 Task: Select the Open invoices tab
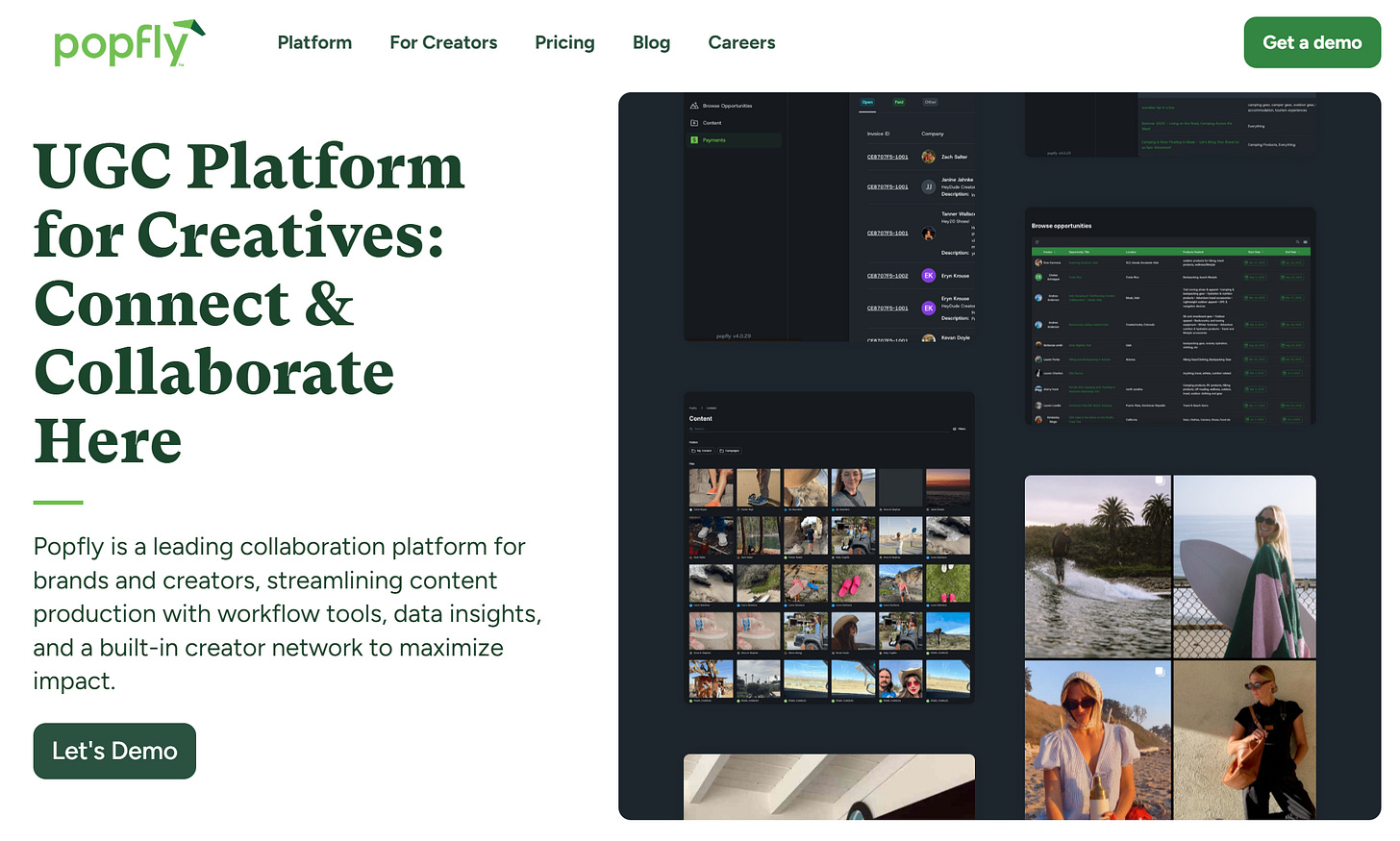click(867, 102)
